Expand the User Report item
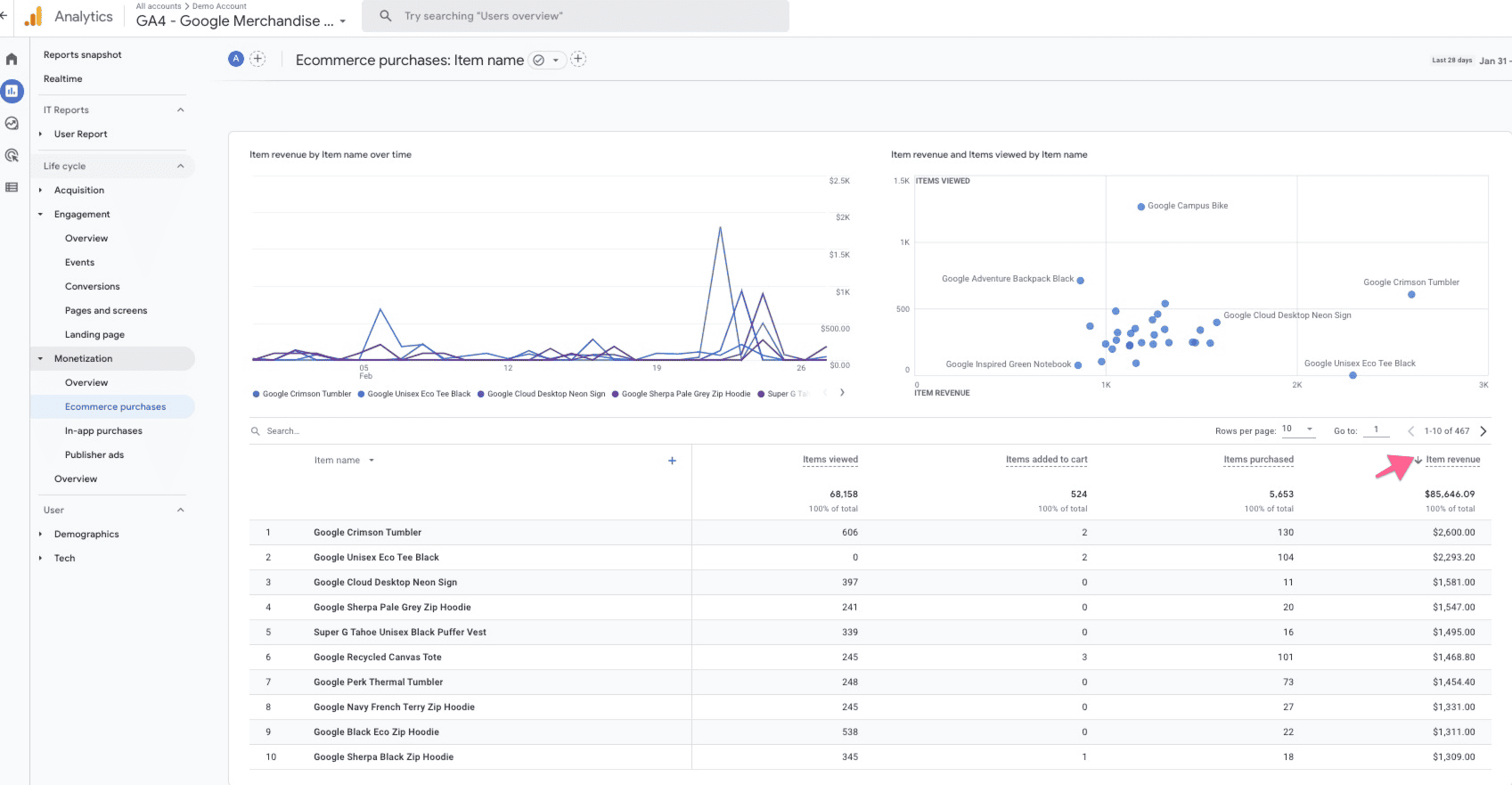 coord(40,134)
